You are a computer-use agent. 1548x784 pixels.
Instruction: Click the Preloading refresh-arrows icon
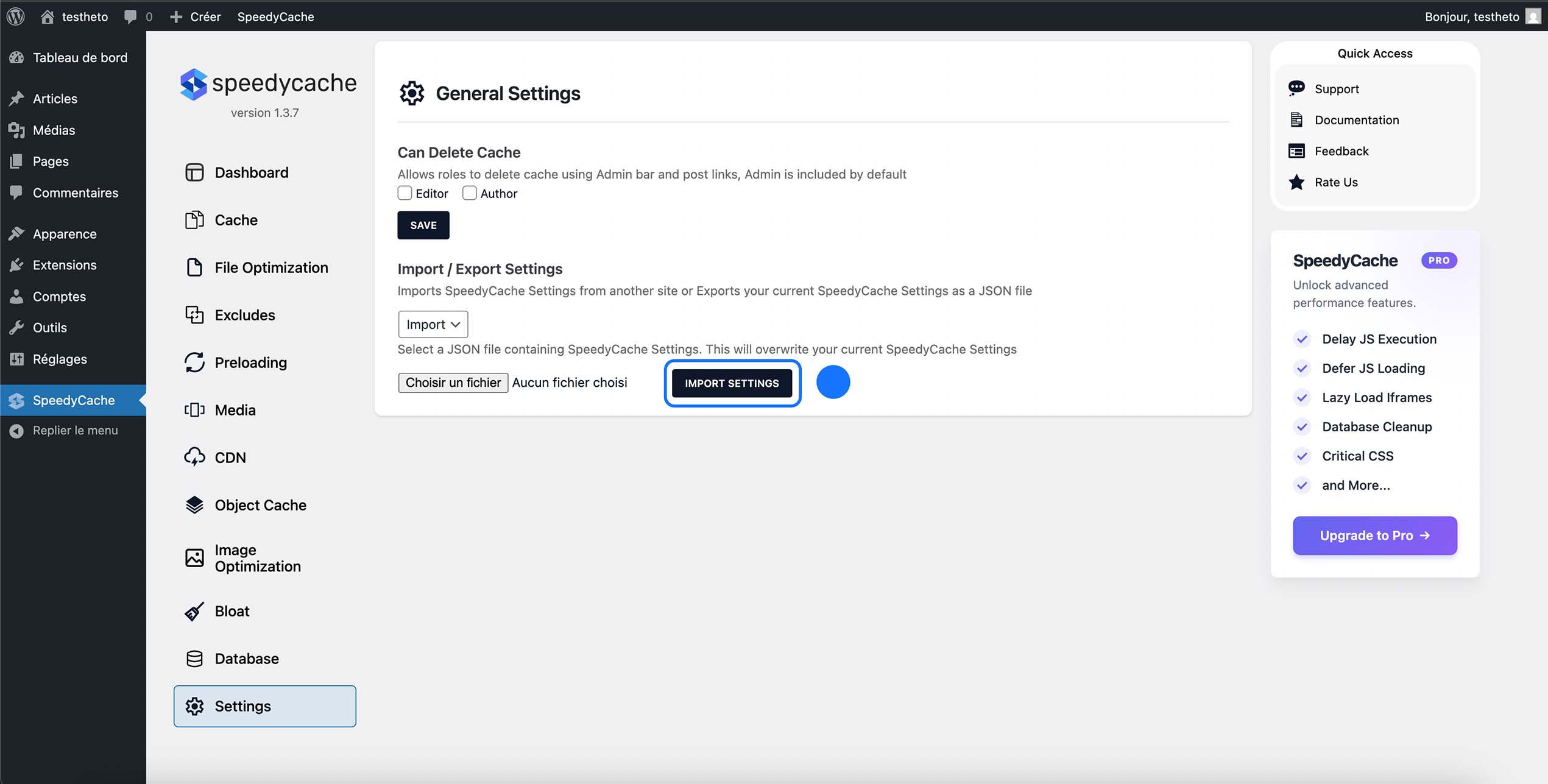pos(194,362)
